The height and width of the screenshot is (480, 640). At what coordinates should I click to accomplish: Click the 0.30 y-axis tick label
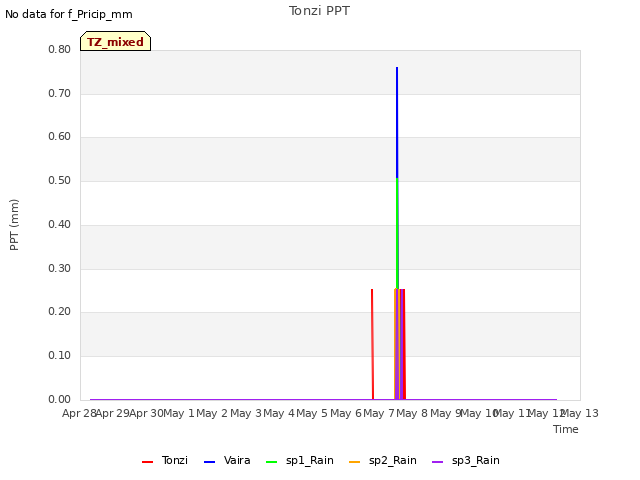pos(60,268)
